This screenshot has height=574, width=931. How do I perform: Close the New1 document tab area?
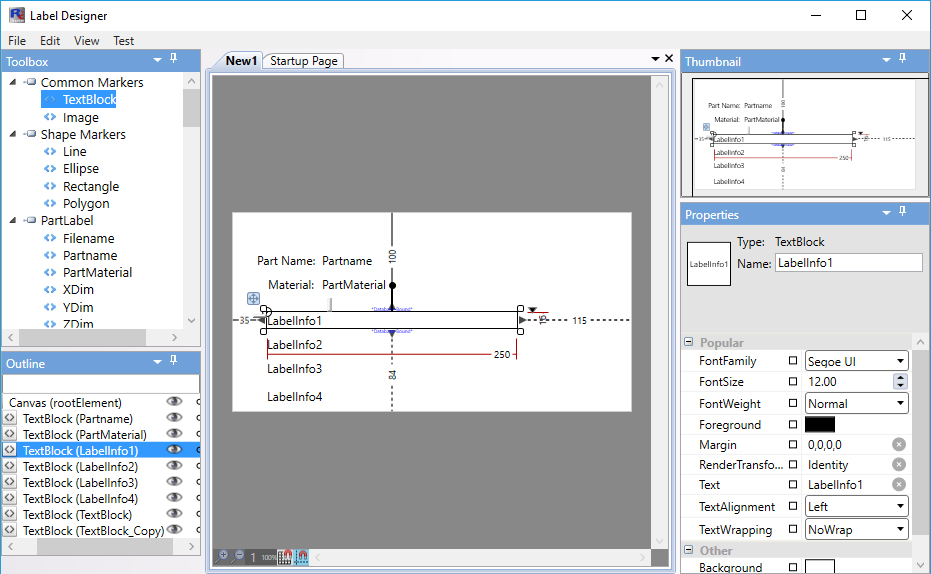[x=669, y=58]
